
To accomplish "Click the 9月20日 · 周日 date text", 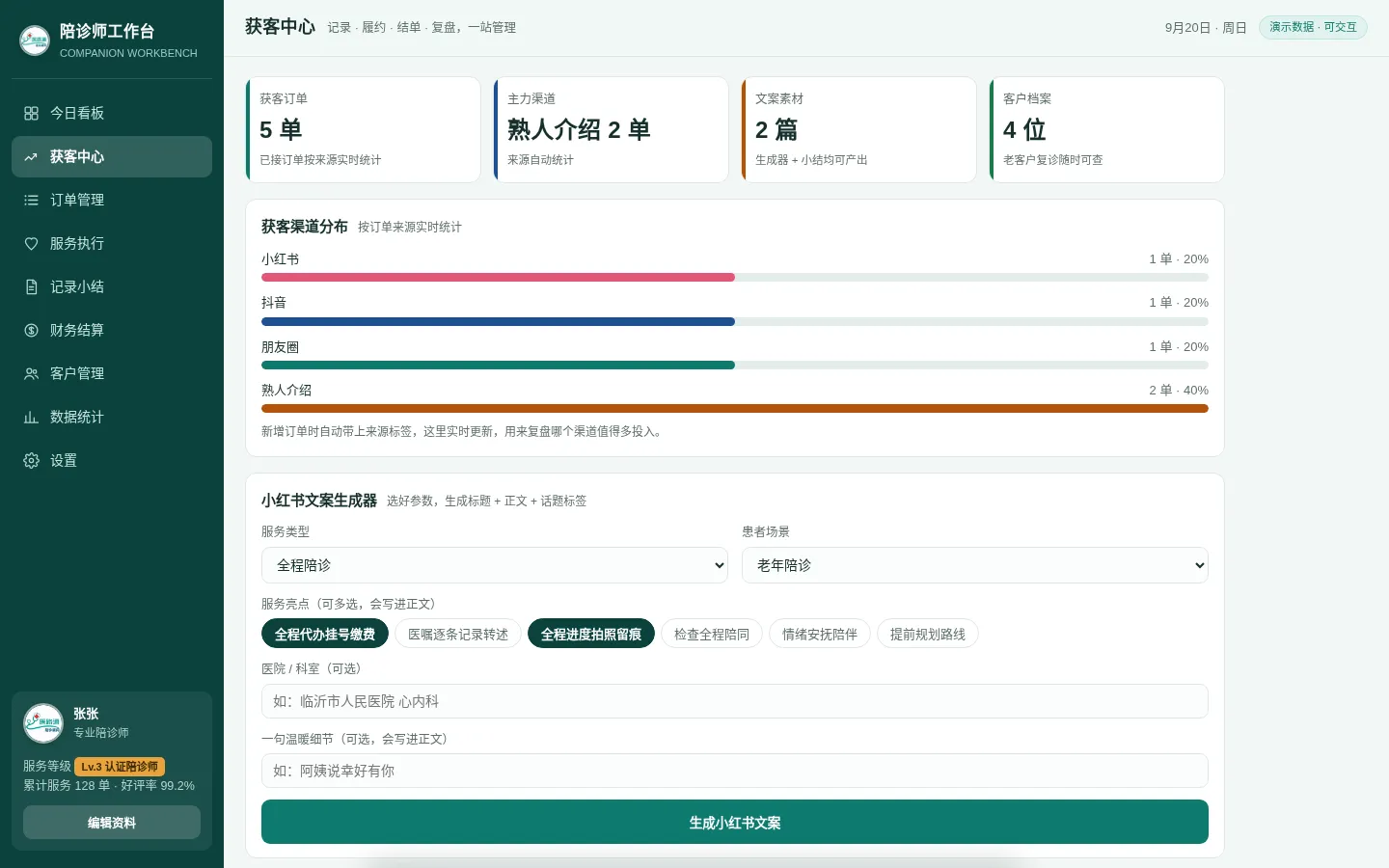I will coord(1206,28).
